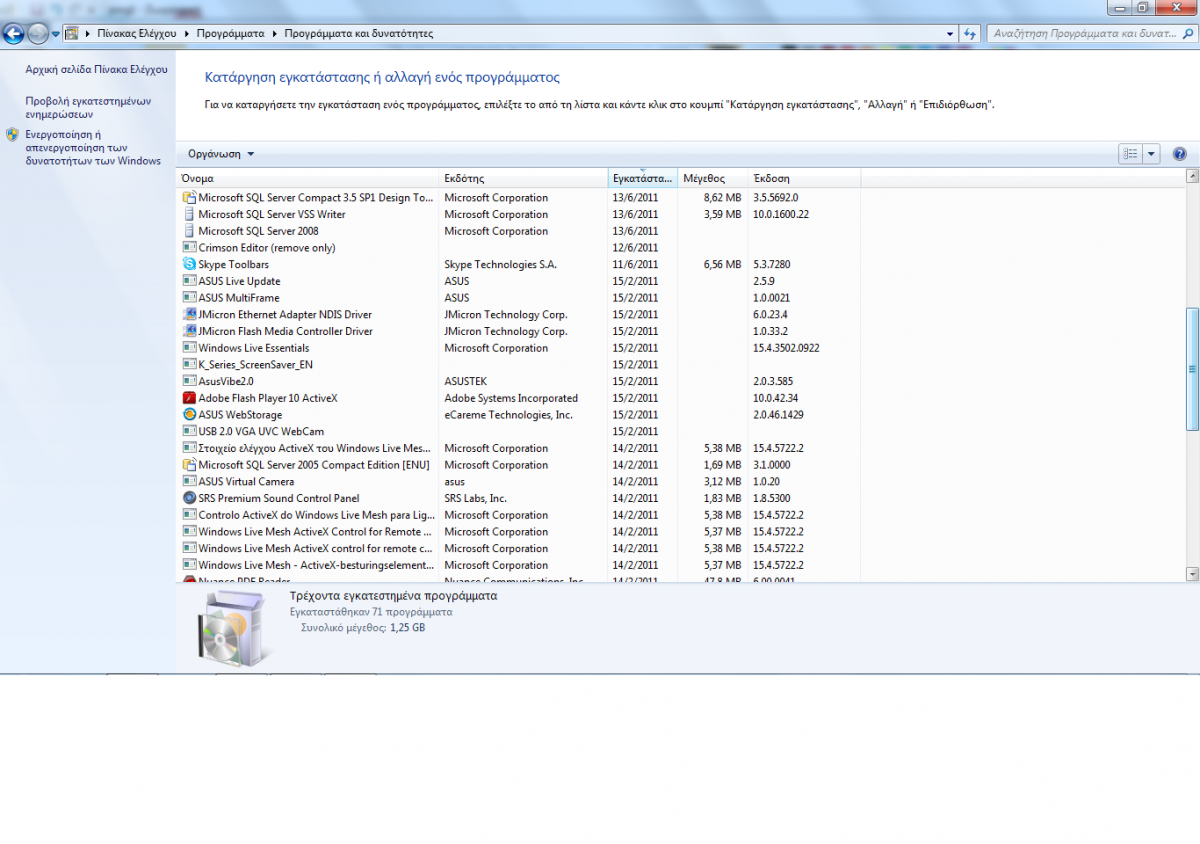Click the ASUS WebStorage program icon
The image size is (1200, 844).
pos(190,414)
